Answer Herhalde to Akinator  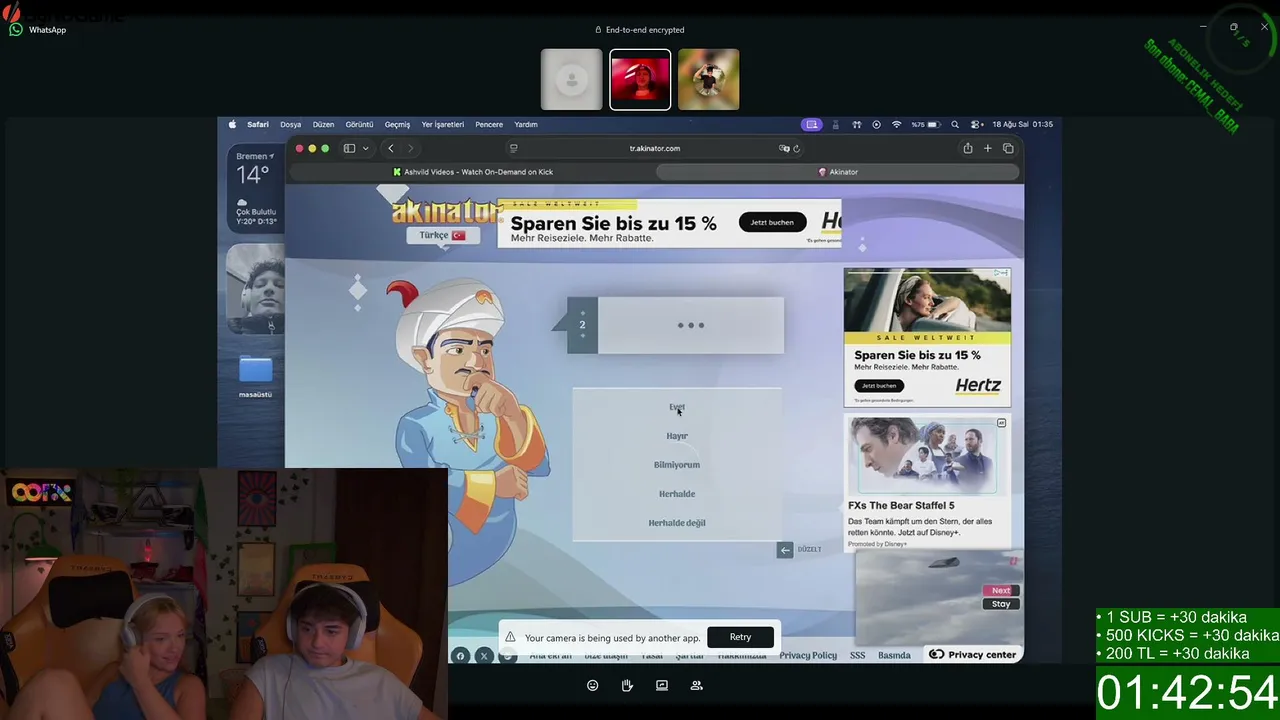pos(677,494)
